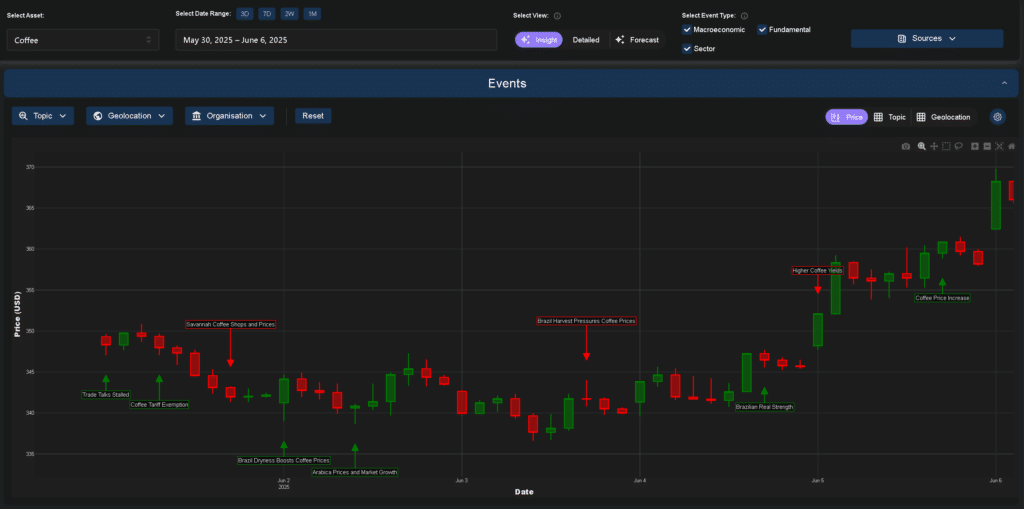Open the Topic filter dropdown
The height and width of the screenshot is (509, 1024).
(x=43, y=116)
